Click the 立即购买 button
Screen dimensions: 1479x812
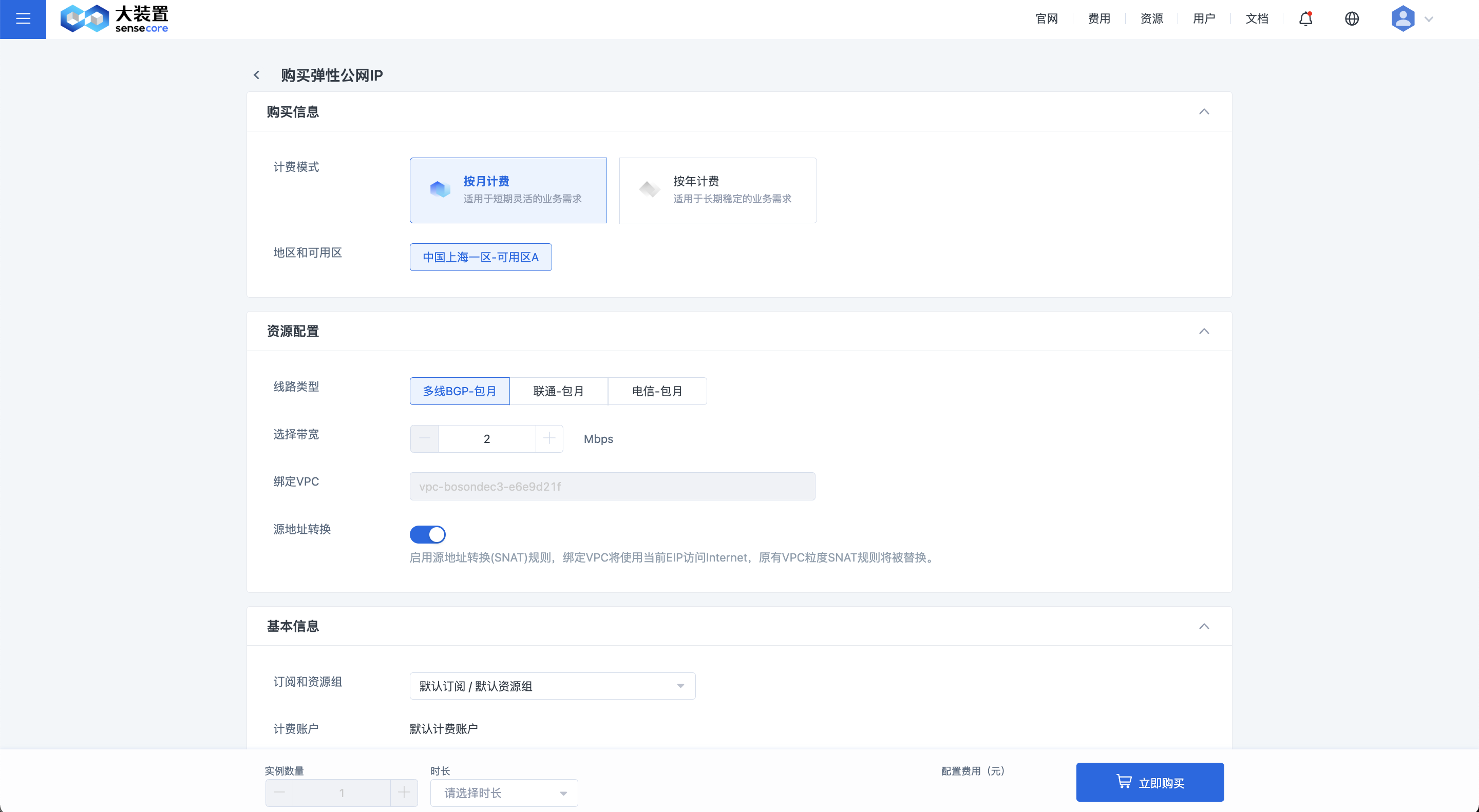coord(1149,782)
